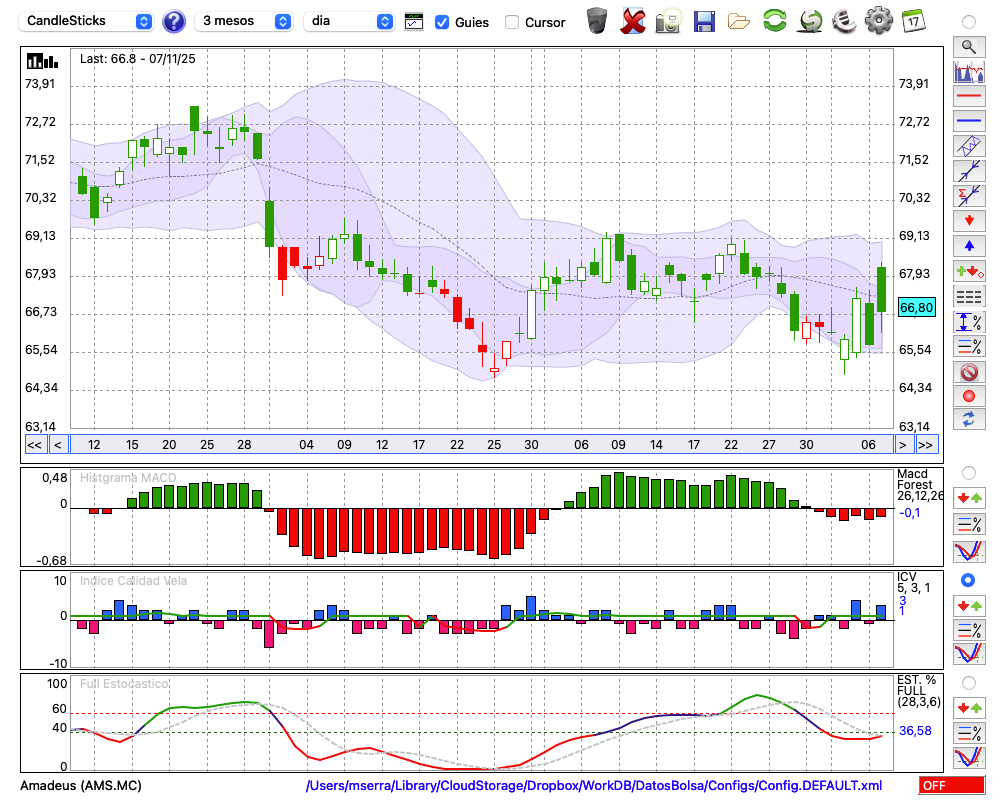Select the blue horizontal line tool
Viewport: 1000px width, 800px height.
[969, 121]
